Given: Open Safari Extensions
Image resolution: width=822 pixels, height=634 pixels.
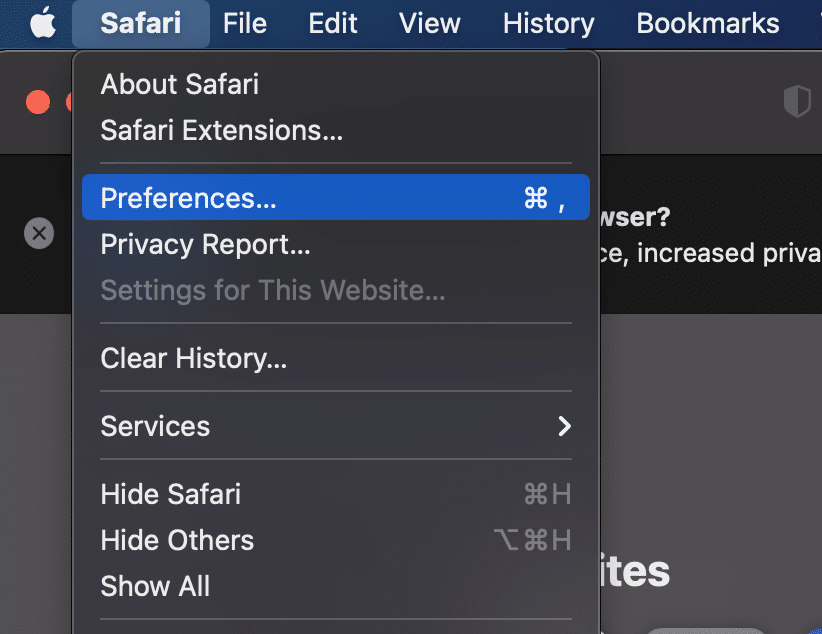Looking at the screenshot, I should tap(221, 130).
